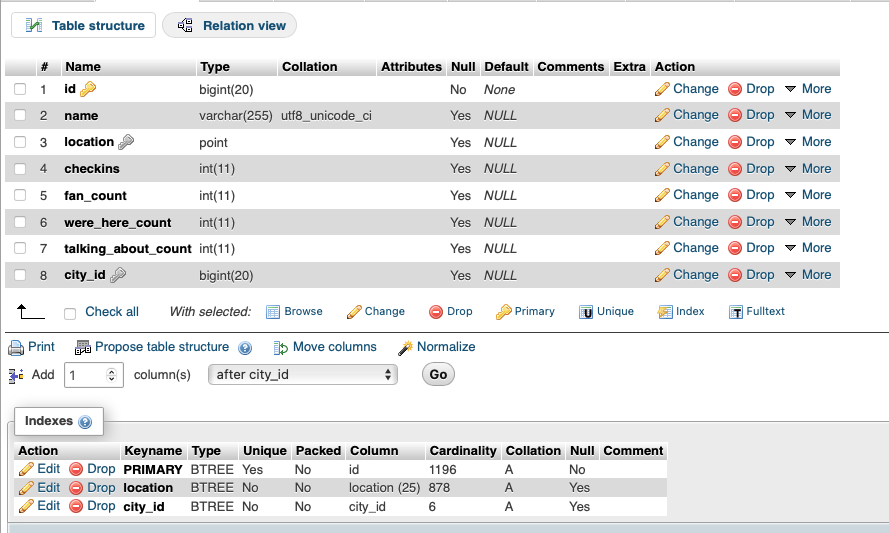
Task: Select the checkbox for the id column
Action: tap(20, 89)
